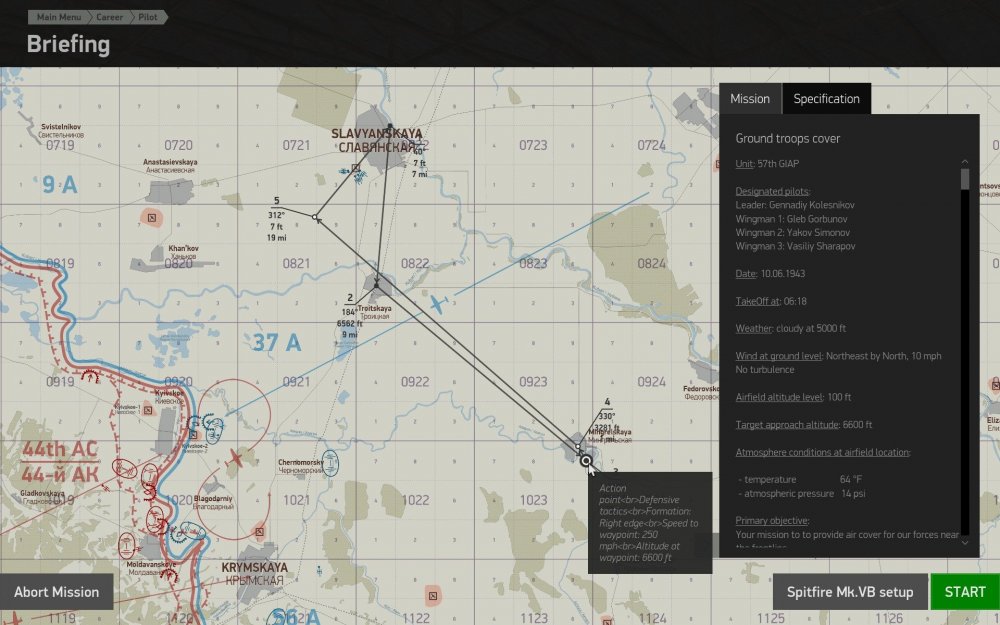Click the specification panel scroll-up arrow
Viewport: 1000px width, 625px height.
(965, 161)
